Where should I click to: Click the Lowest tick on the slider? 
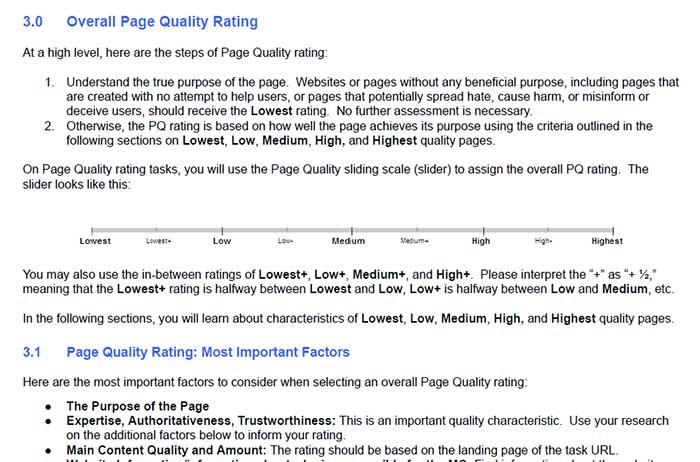[x=92, y=231]
